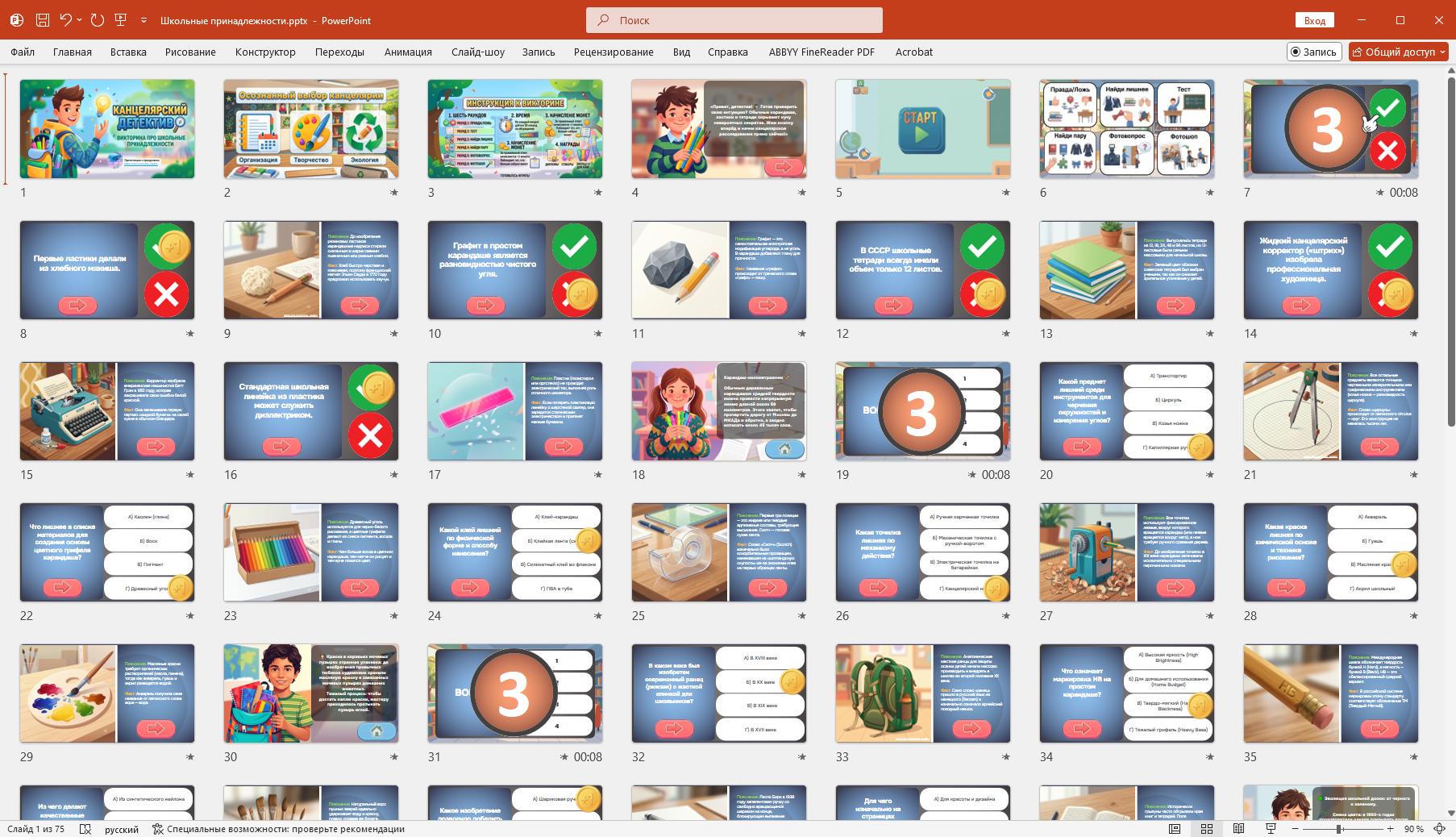Click the Запись record button at top right
The image size is (1456, 837).
pos(1314,52)
